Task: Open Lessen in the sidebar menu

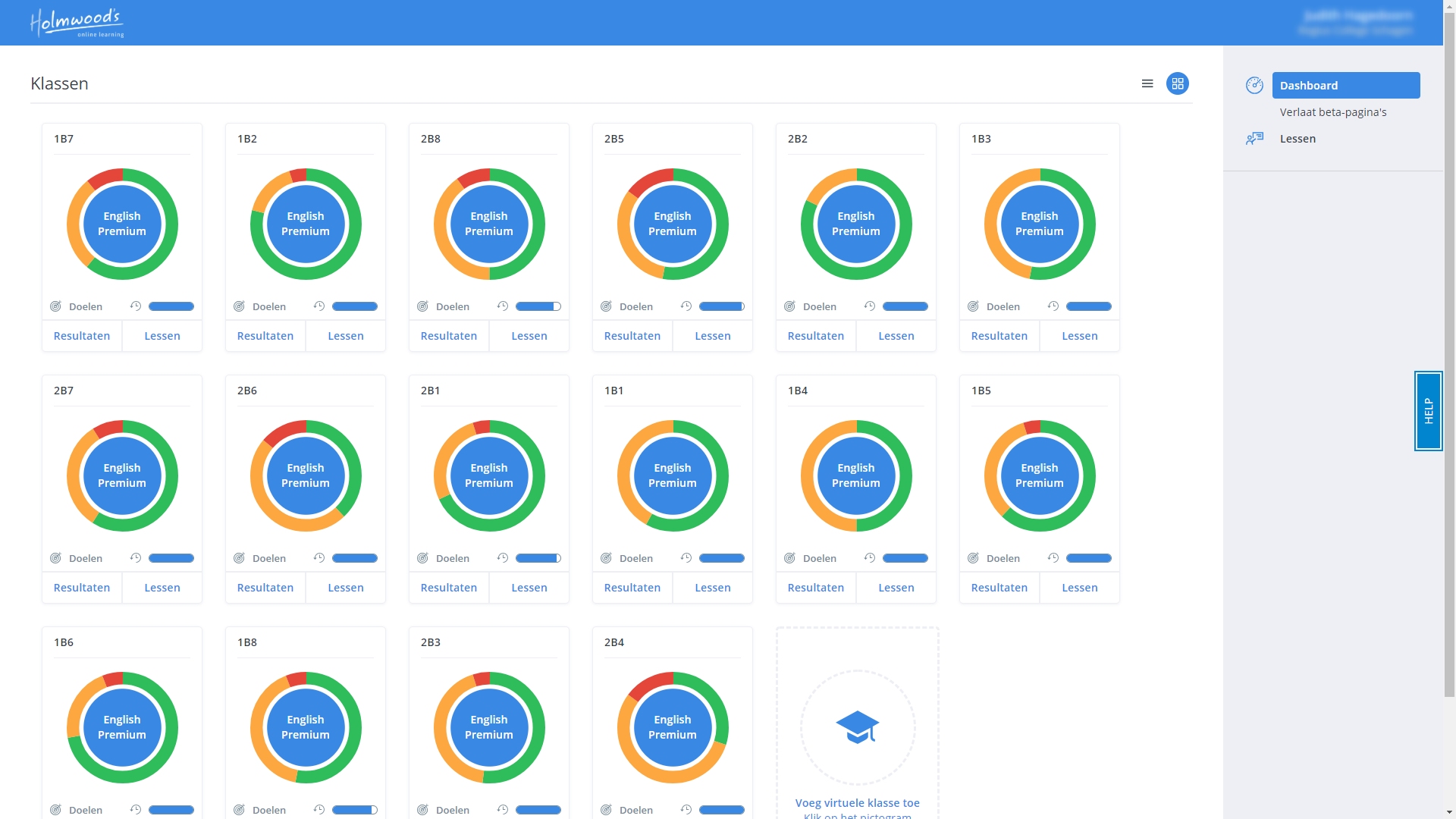Action: (1298, 139)
